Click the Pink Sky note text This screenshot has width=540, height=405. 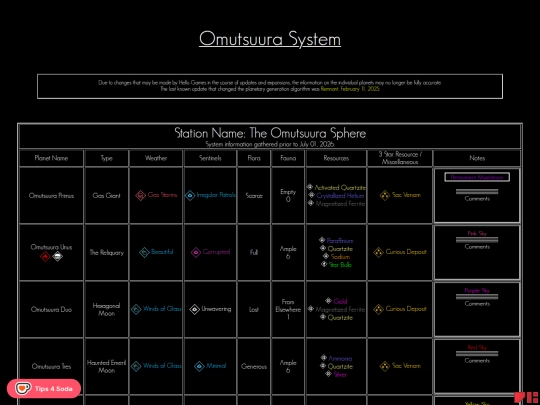[477, 233]
